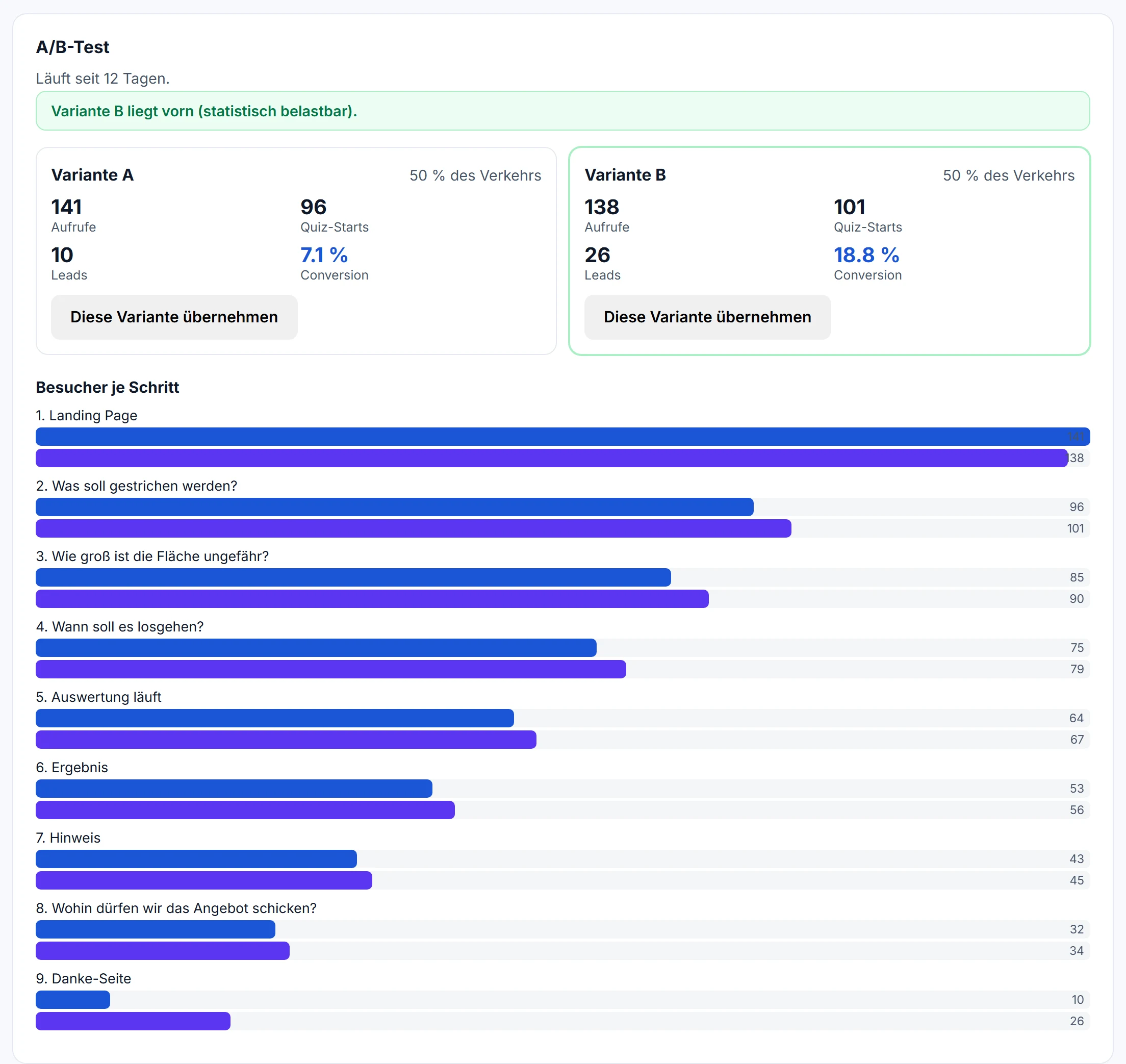
Task: Click the '4. Wann soll es losgehen?' label
Action: coord(120,627)
